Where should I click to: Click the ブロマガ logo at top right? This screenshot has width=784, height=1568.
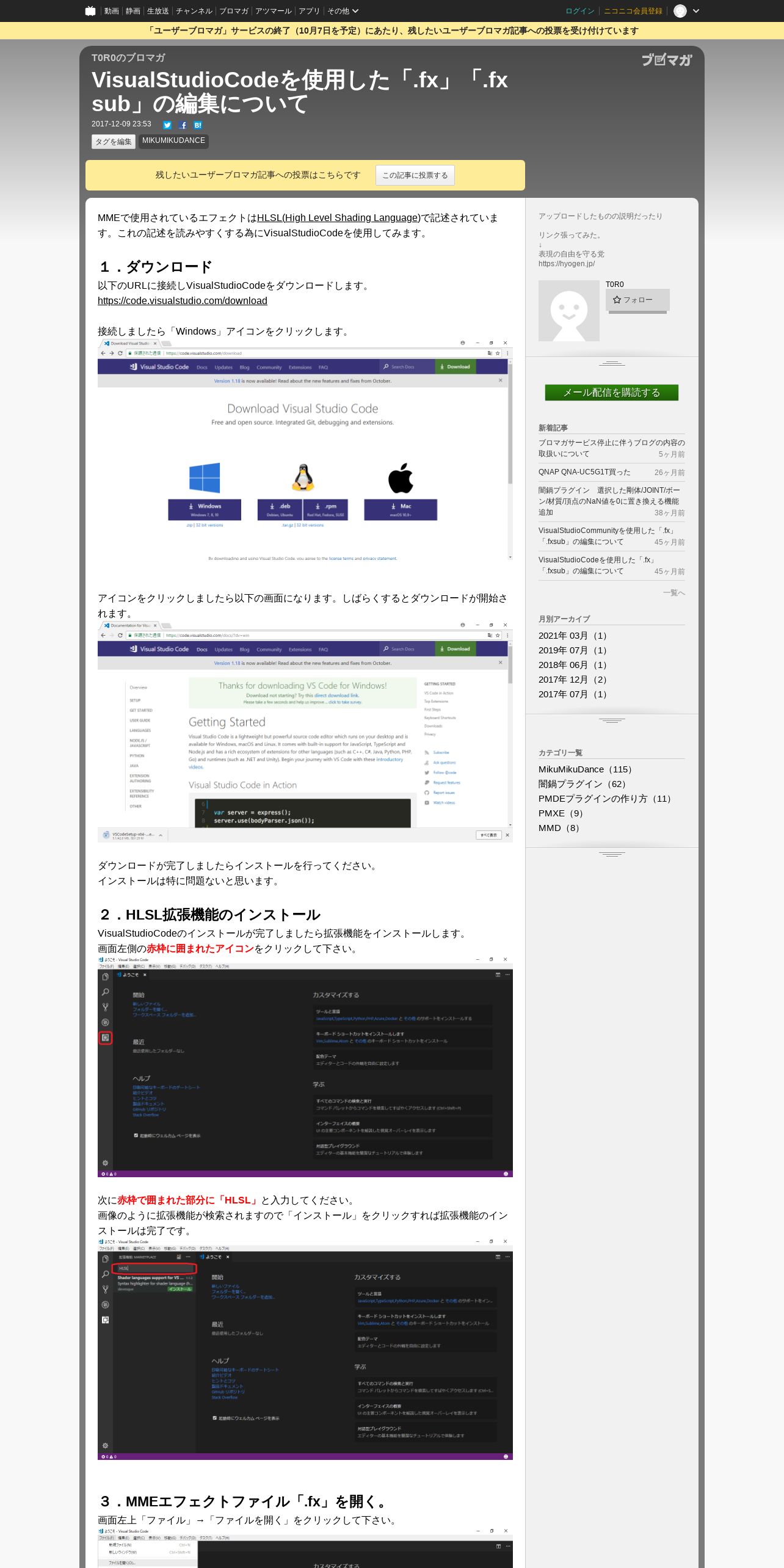tap(666, 60)
